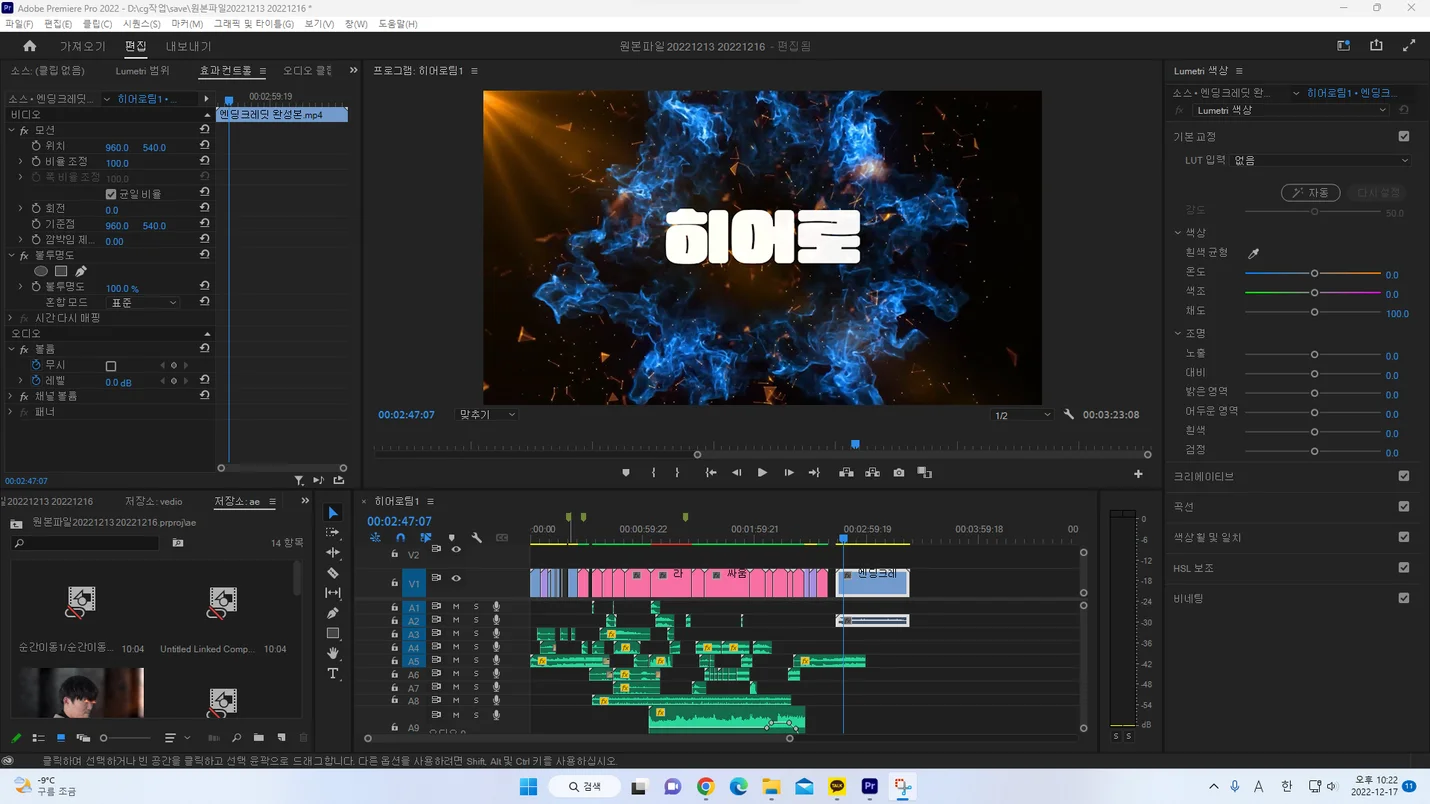1430x804 pixels.
Task: Switch to the Import workspace tab
Action: [82, 47]
